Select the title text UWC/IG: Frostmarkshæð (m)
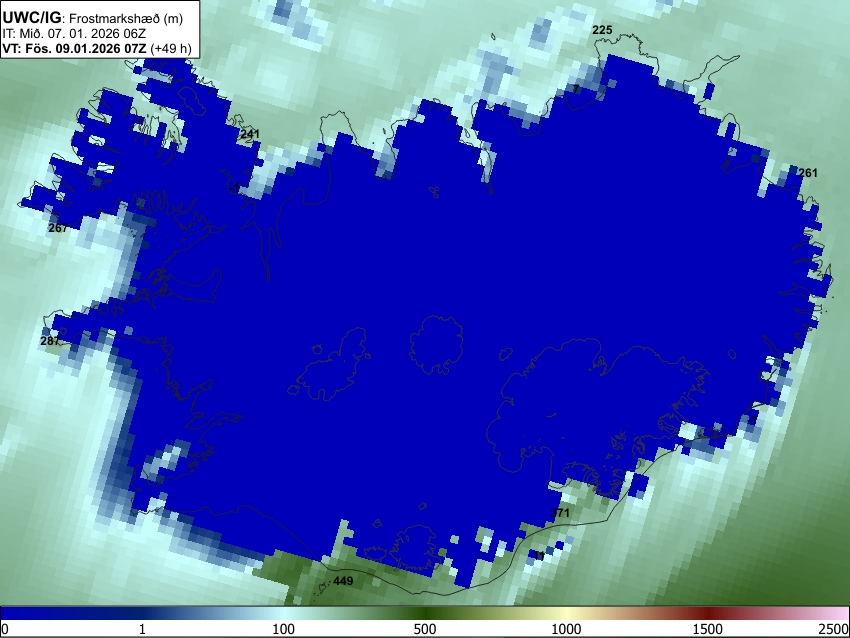Screen dimensions: 850x638 (x=93, y=18)
